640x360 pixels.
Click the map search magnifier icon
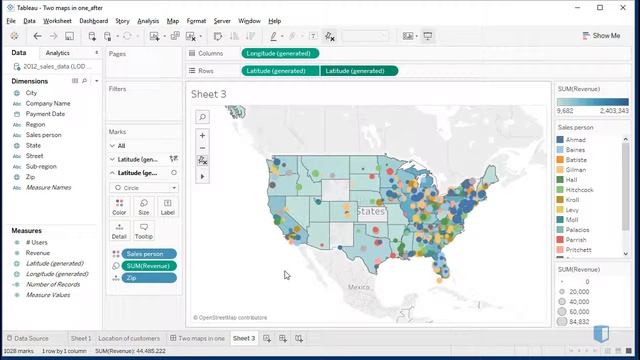coord(202,117)
